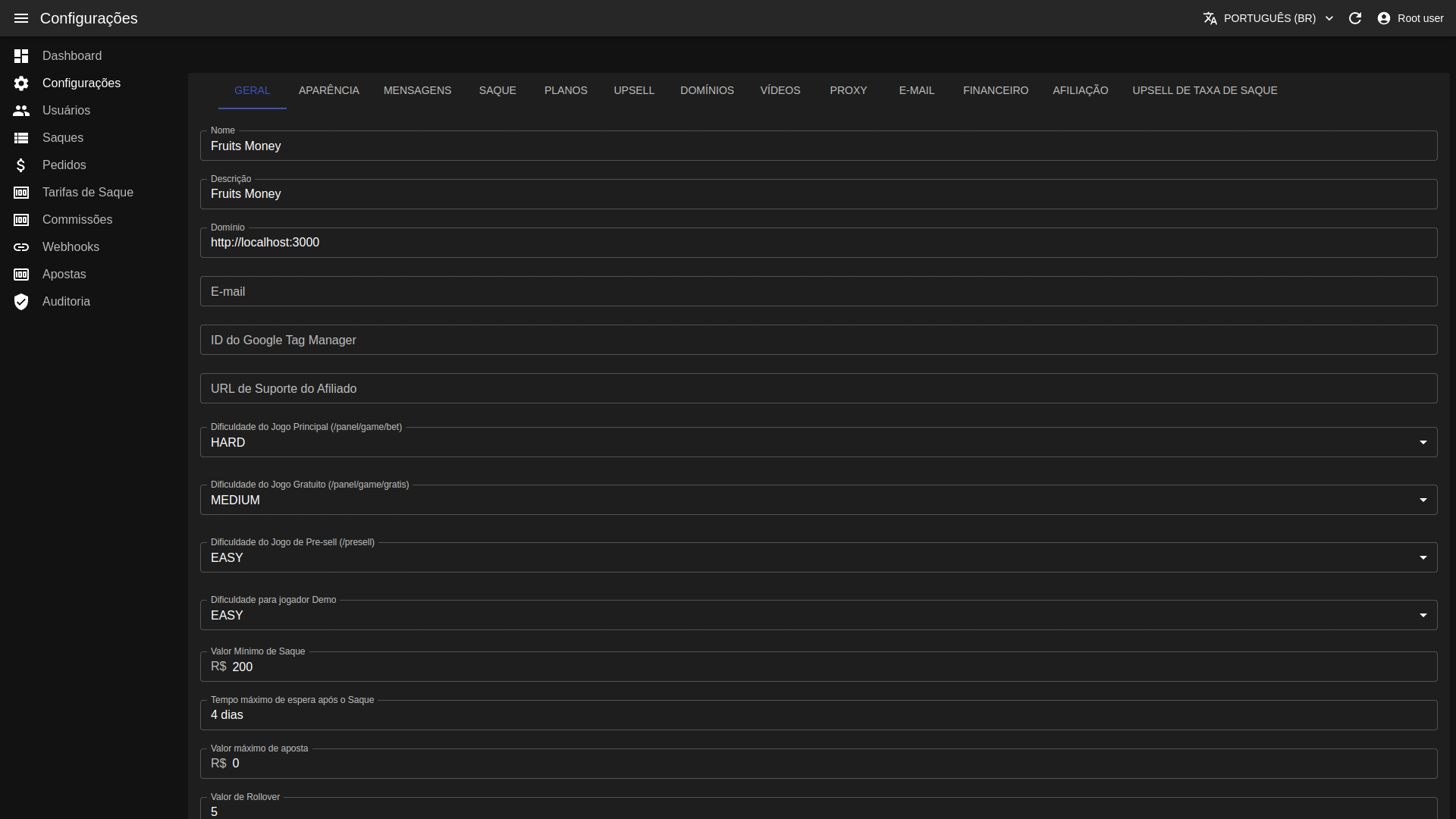Click the Dashboard sidebar icon
Screen dimensions: 1456x819
coord(21,55)
